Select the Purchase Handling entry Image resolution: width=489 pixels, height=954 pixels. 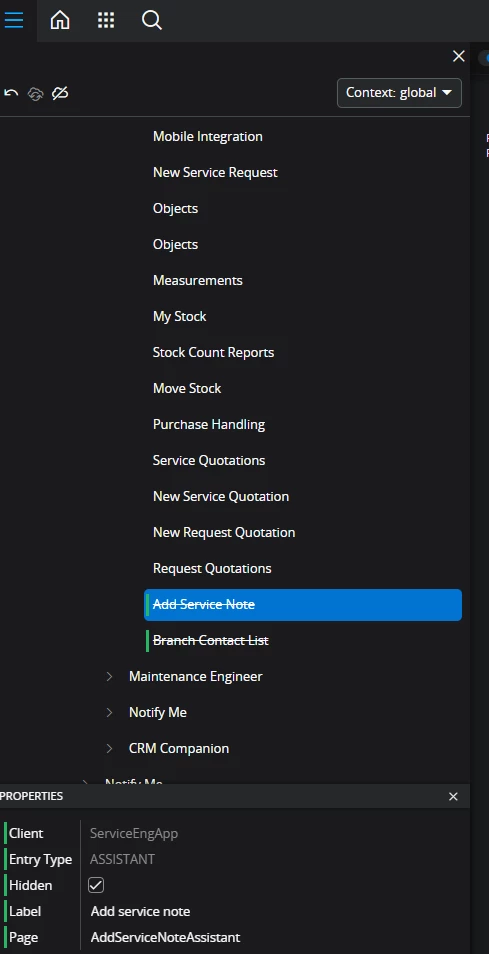coord(209,424)
